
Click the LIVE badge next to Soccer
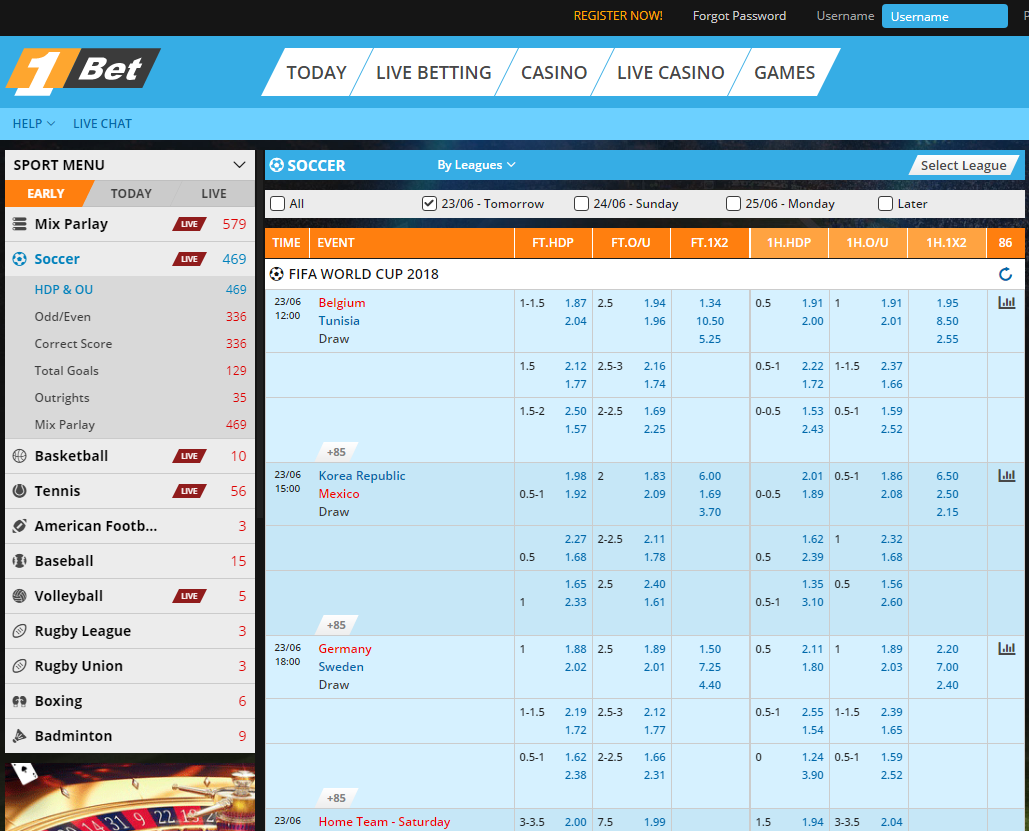[190, 259]
